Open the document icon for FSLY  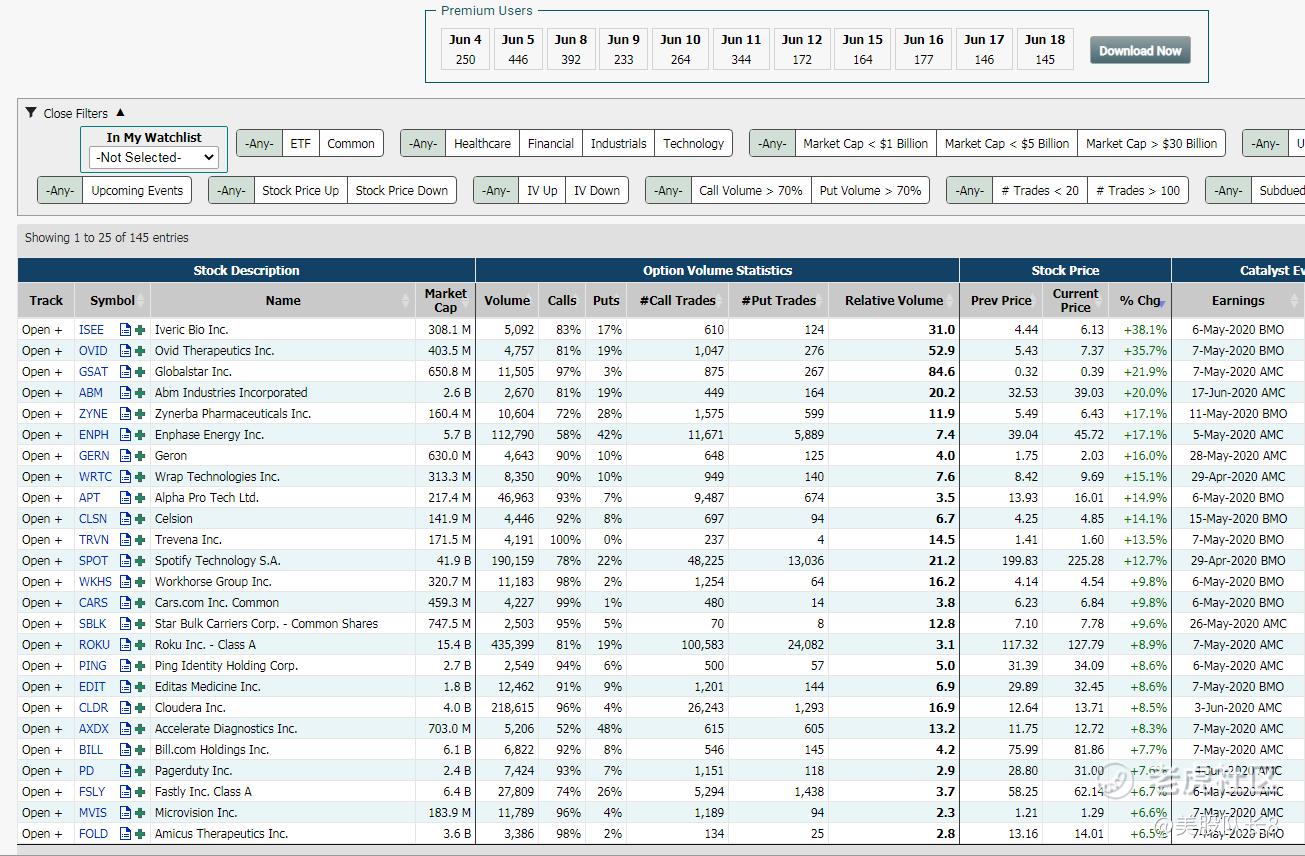126,792
